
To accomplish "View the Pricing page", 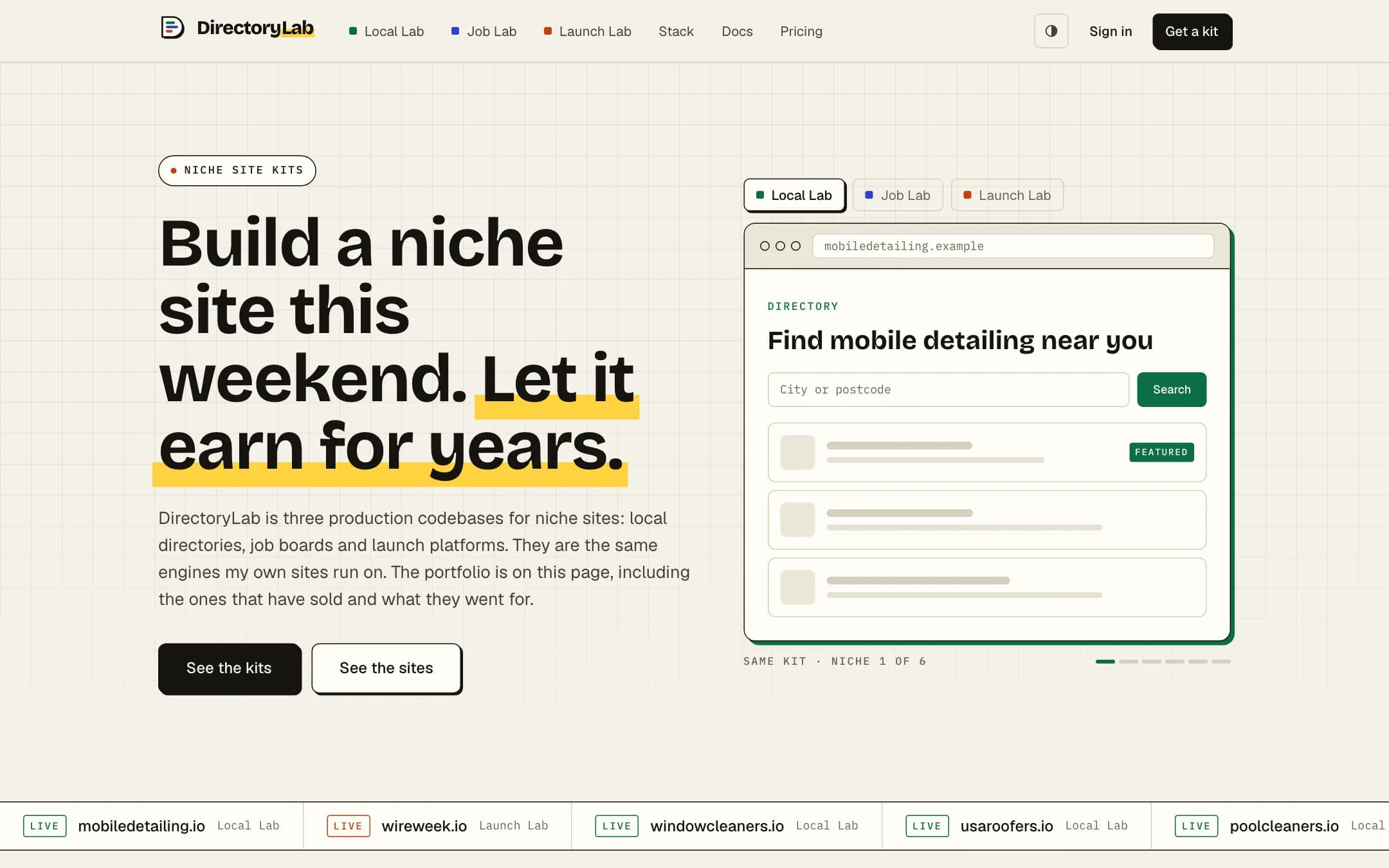I will pos(801,32).
